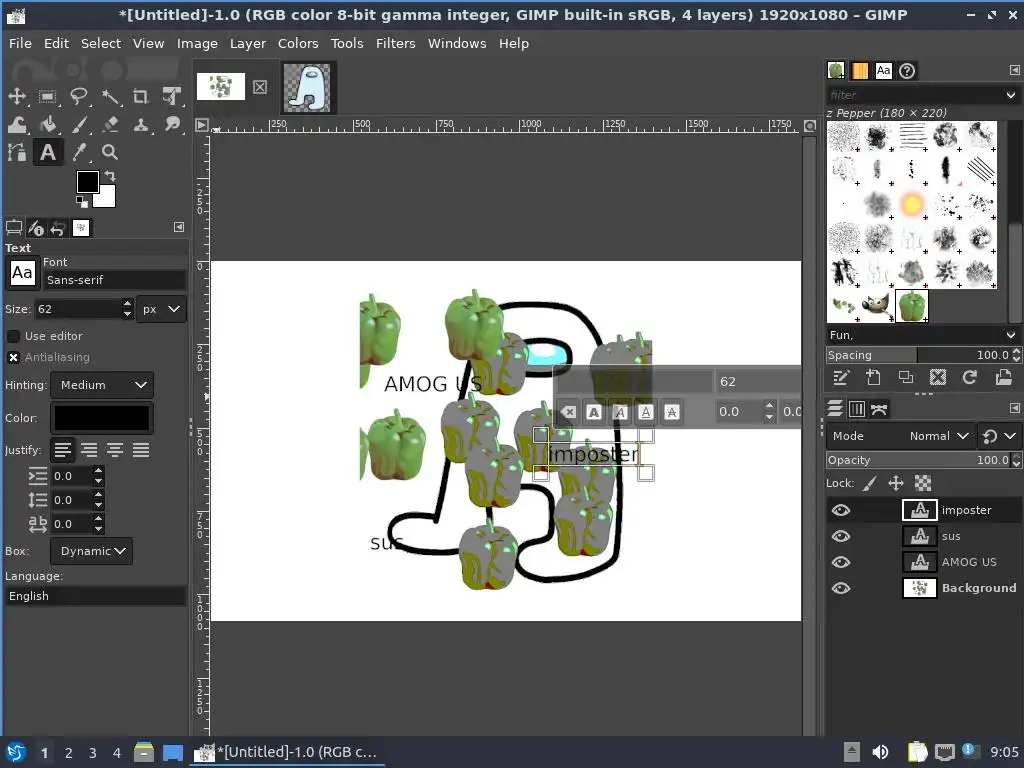
Task: Refresh the brushes list
Action: [970, 377]
